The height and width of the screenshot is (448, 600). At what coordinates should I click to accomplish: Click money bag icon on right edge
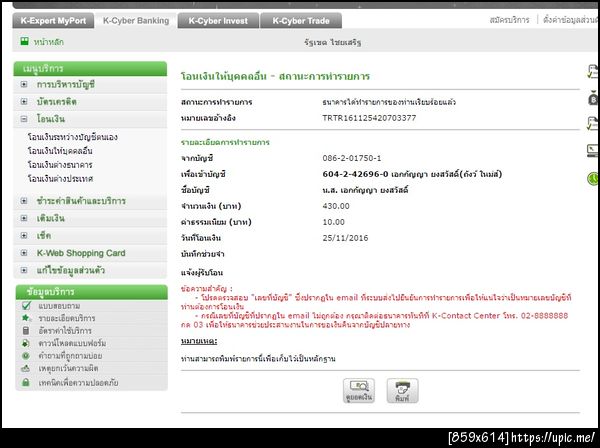pyautogui.click(x=593, y=98)
